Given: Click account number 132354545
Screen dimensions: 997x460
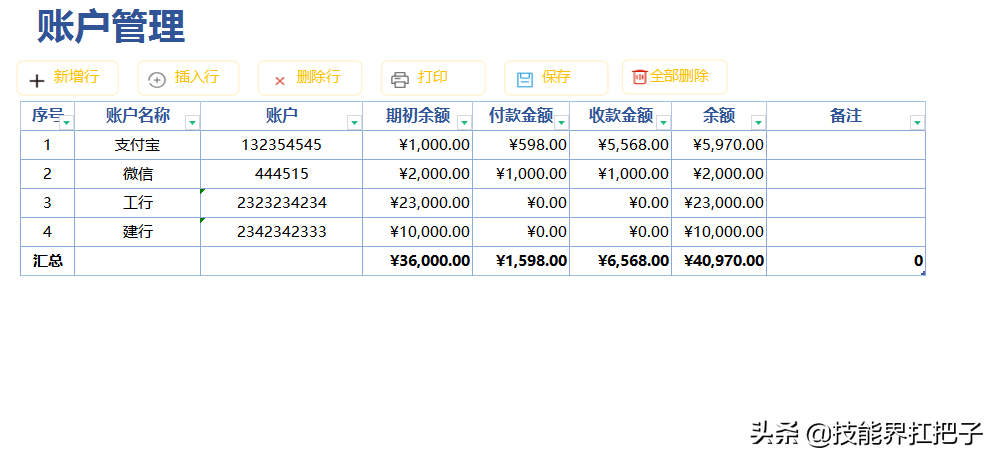Looking at the screenshot, I should click(x=282, y=145).
